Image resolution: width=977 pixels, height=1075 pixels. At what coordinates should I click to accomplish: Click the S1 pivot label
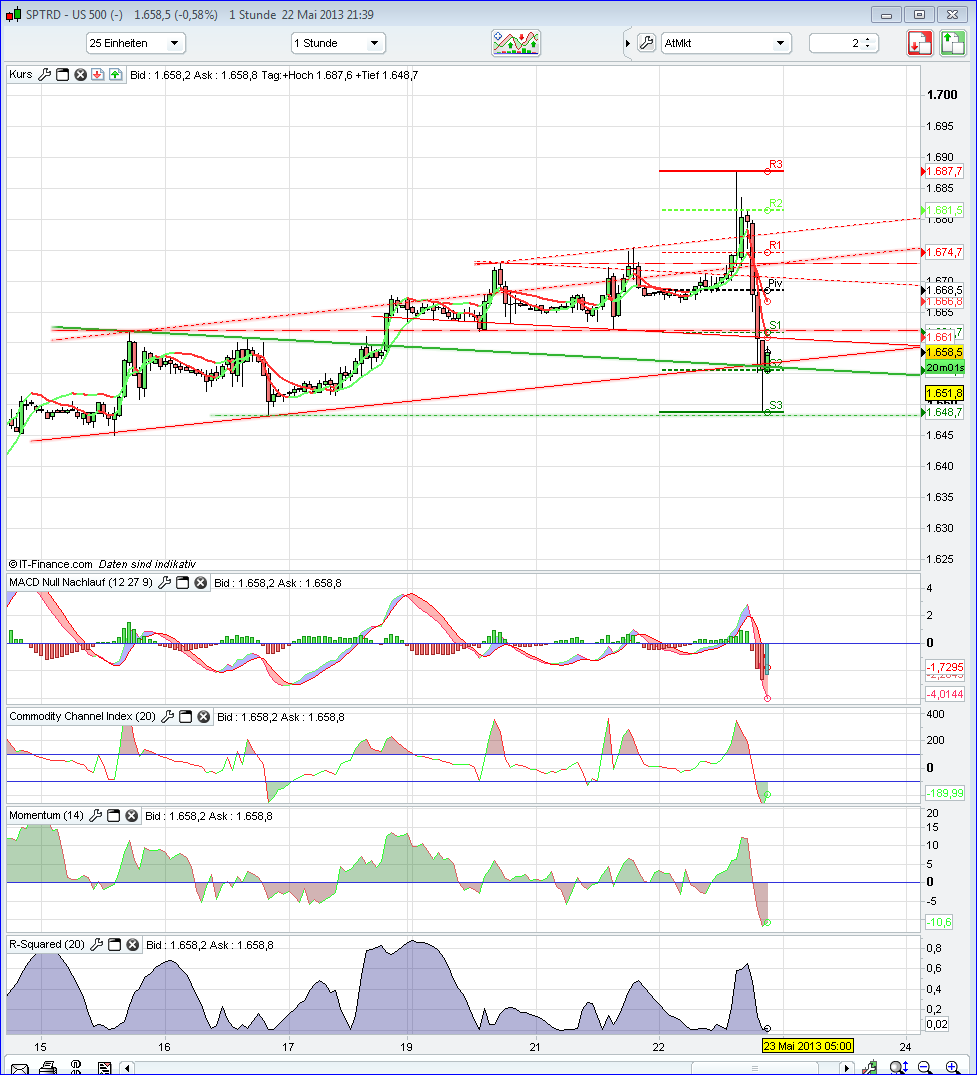(775, 325)
